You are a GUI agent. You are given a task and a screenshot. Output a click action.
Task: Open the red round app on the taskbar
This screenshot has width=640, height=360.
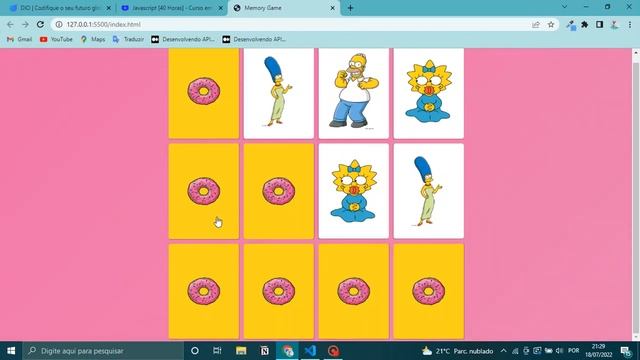(x=333, y=351)
